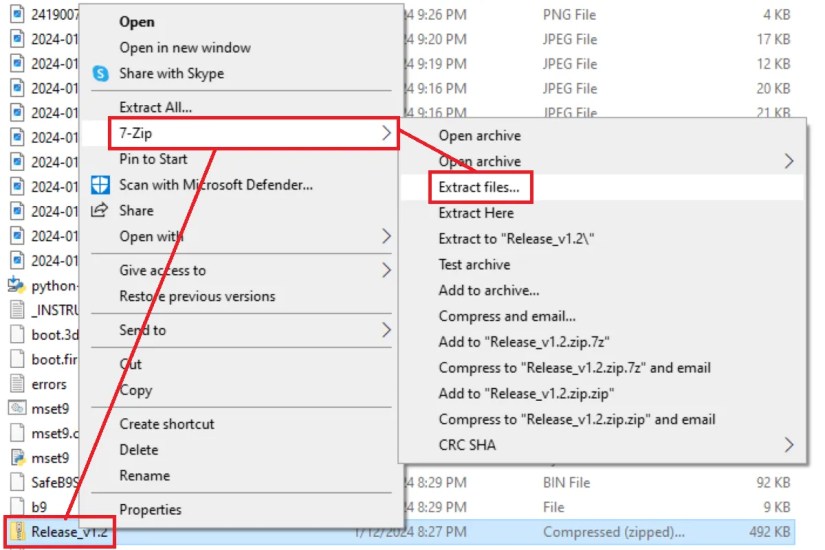Click the Microsoft Defender shield icon
The width and height of the screenshot is (825, 550).
coord(100,185)
